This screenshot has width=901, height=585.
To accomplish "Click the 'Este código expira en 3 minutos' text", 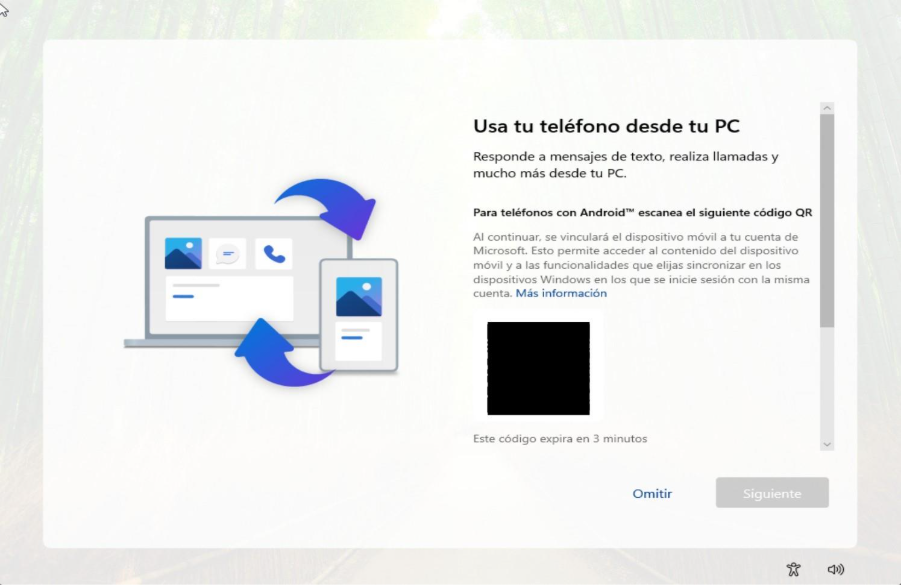I will [560, 439].
